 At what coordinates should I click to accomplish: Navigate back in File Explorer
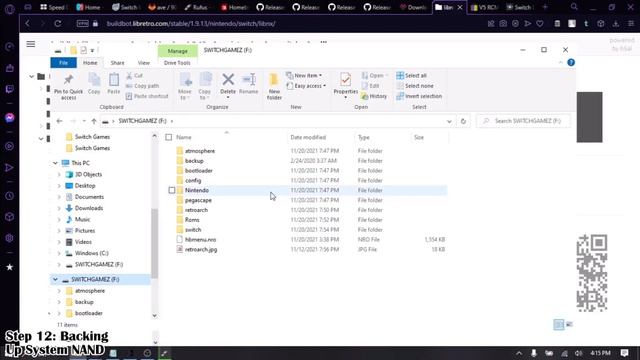click(x=60, y=121)
